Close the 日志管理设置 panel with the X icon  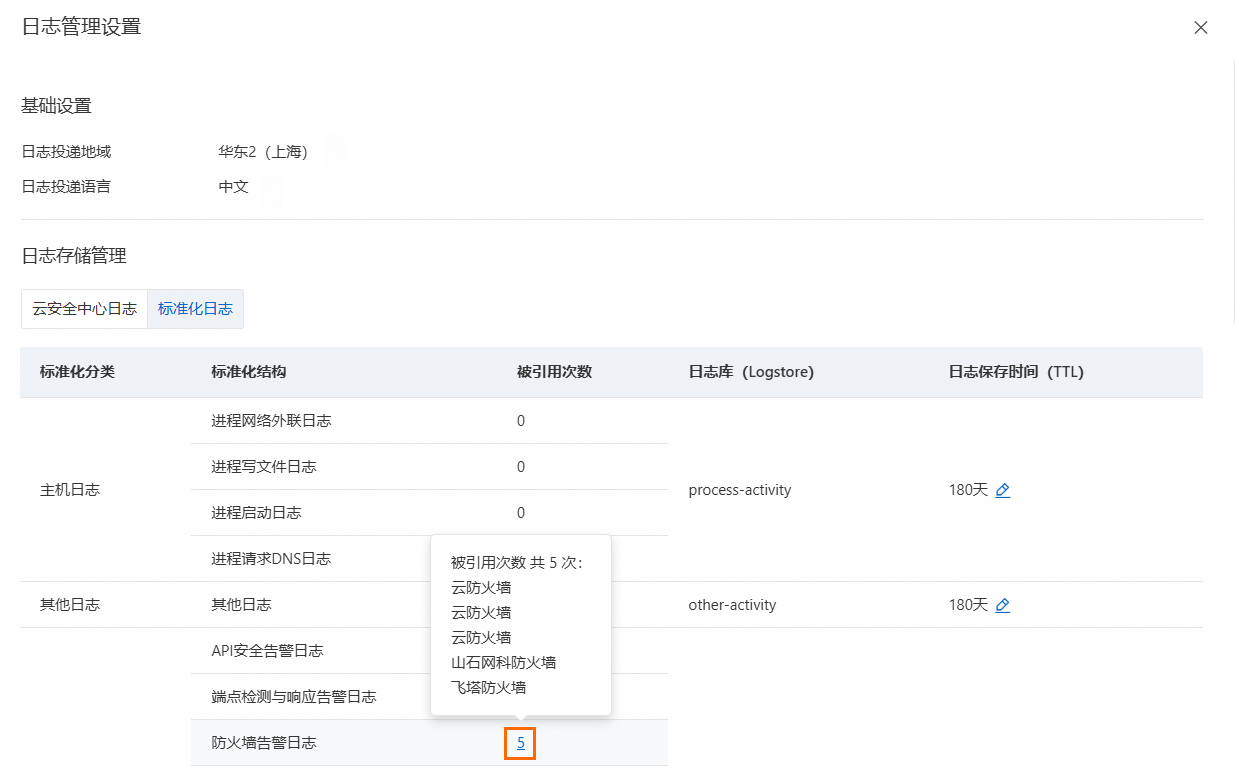pos(1201,28)
